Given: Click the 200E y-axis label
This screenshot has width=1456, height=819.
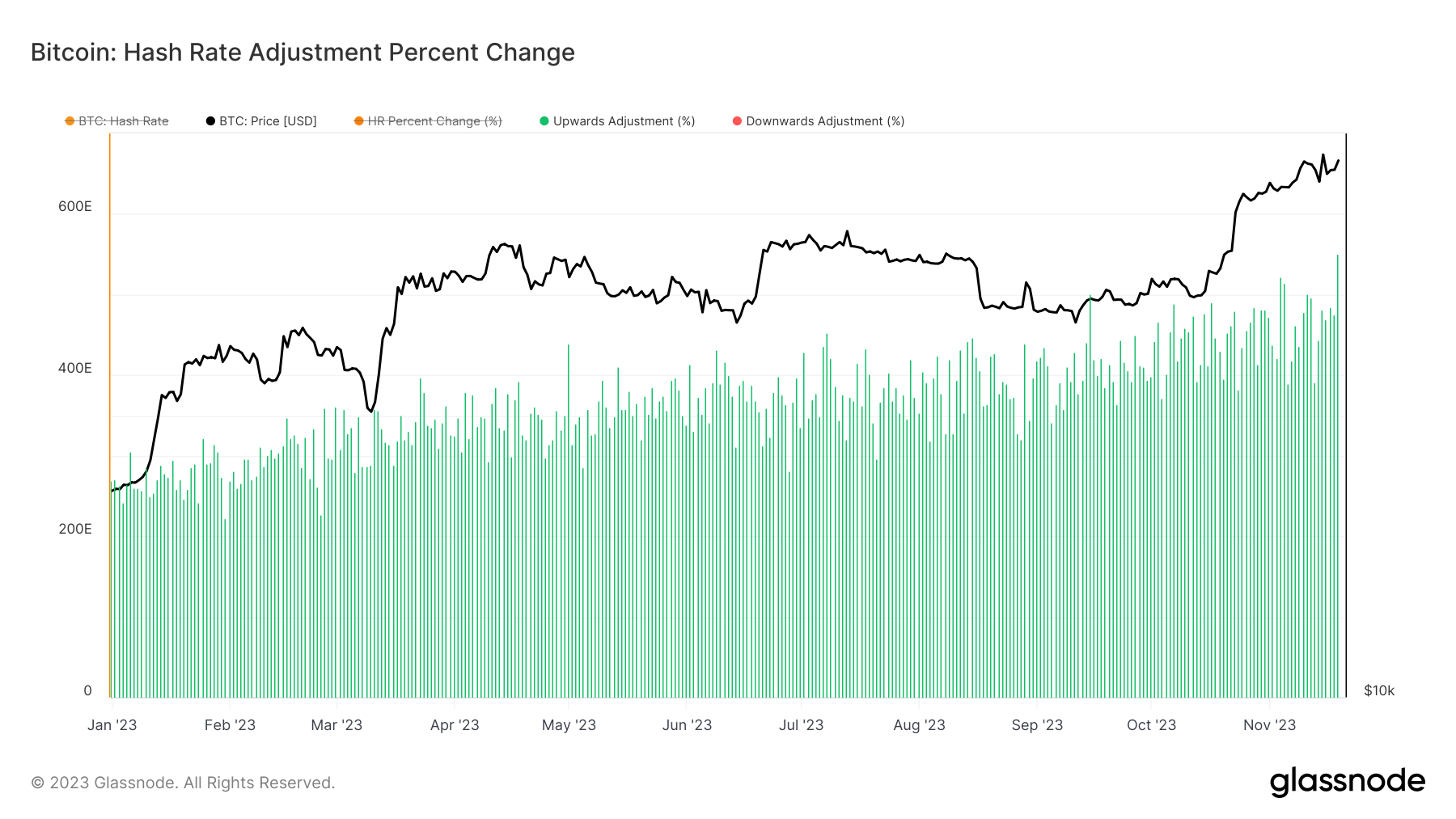Looking at the screenshot, I should (x=75, y=530).
